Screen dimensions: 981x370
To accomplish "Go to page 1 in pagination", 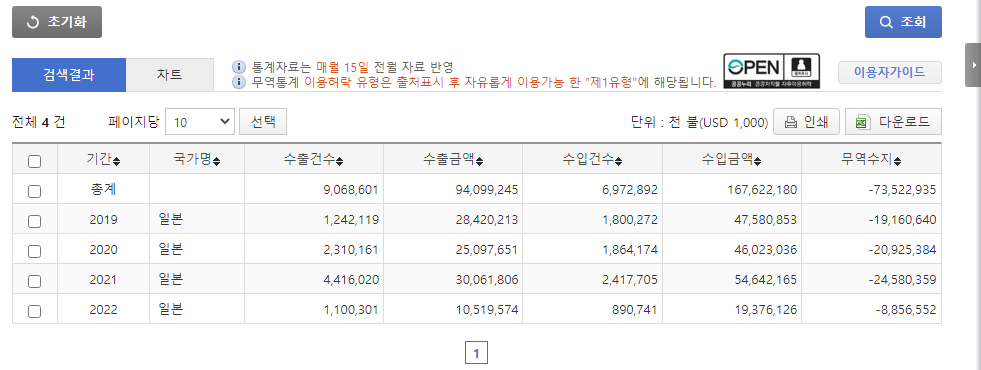I will 476,353.
